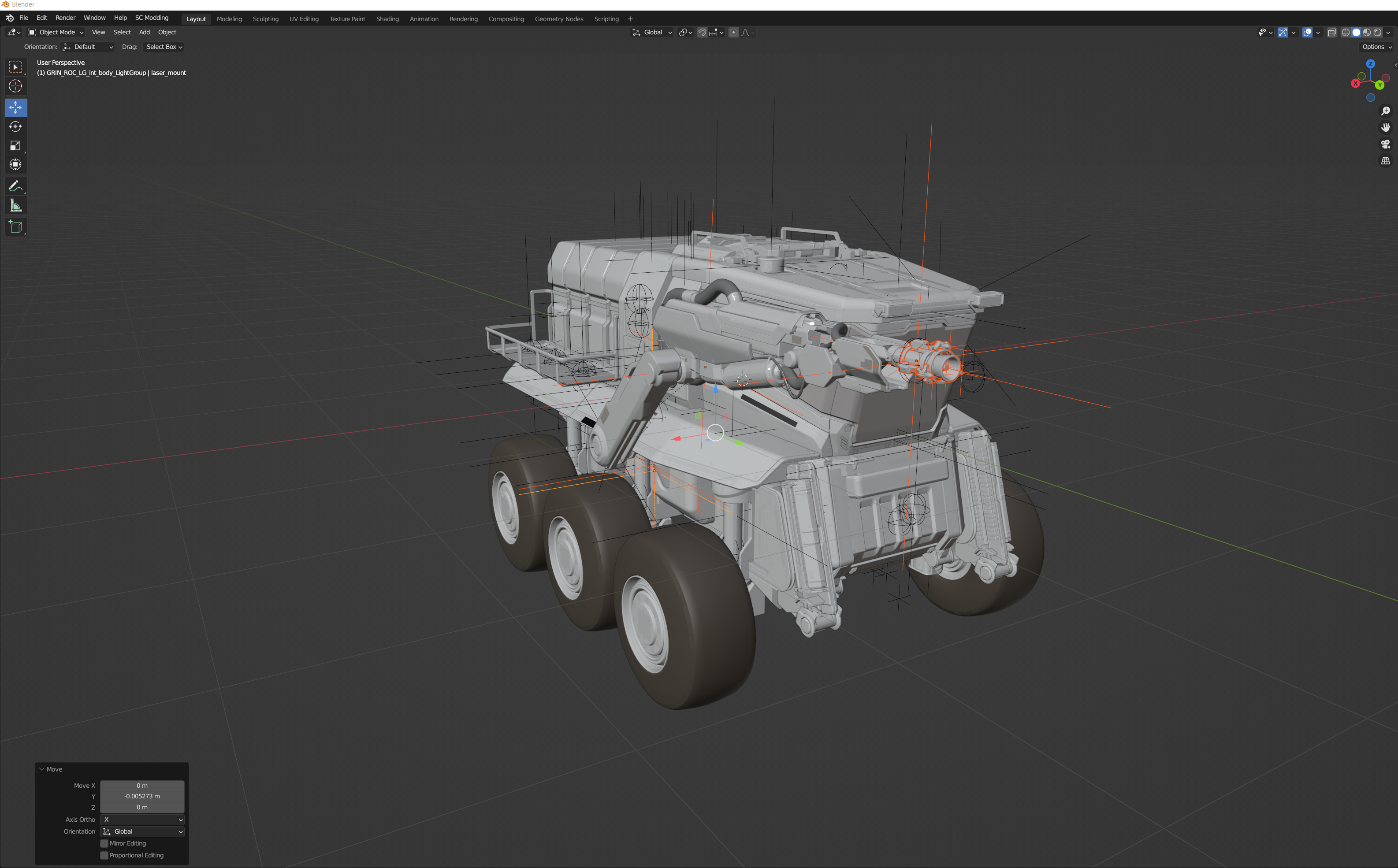Click the zoom magnifier in the viewport sidebar
The height and width of the screenshot is (868, 1398).
pos(1386,111)
